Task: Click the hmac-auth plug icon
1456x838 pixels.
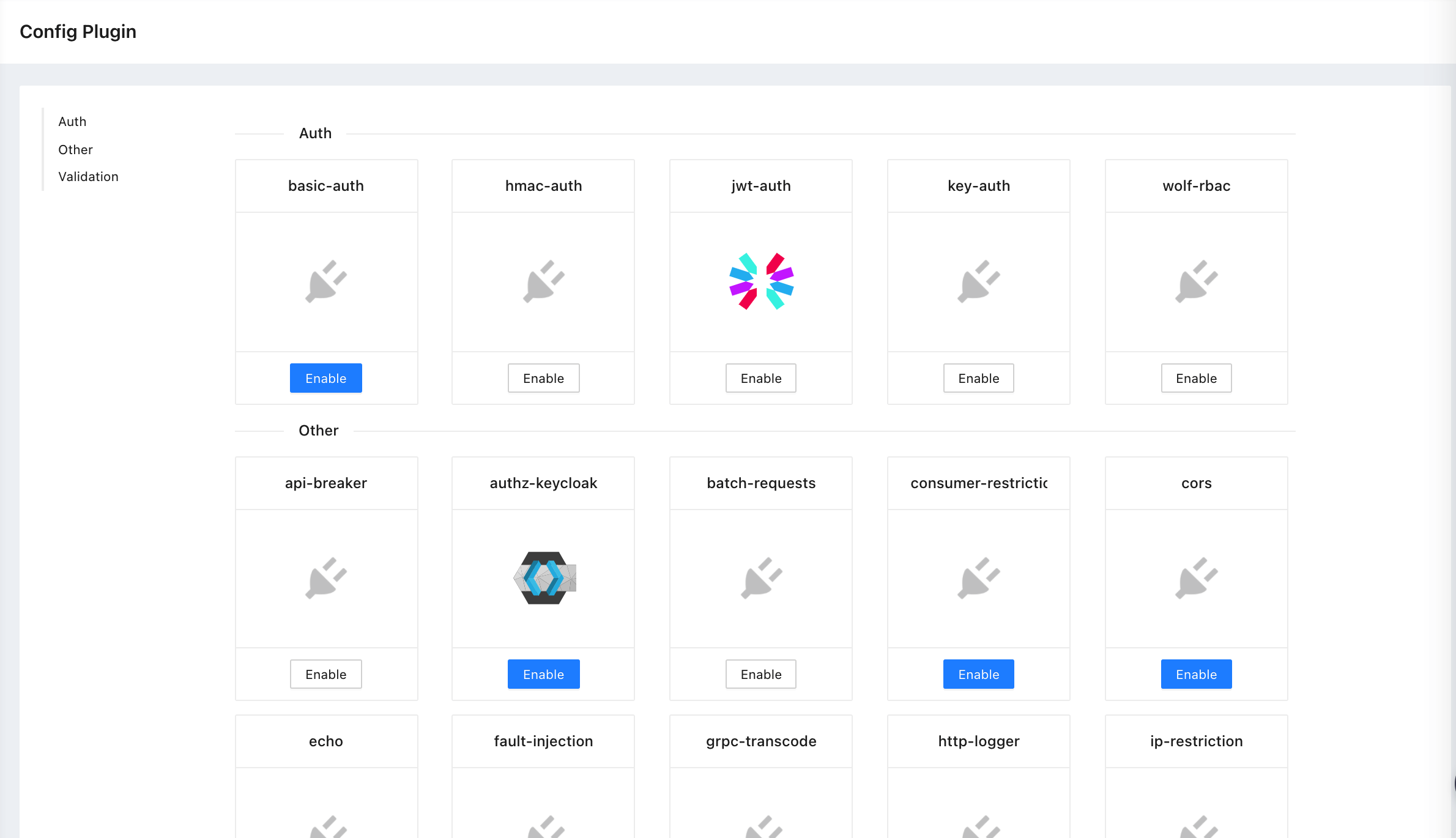Action: [x=544, y=281]
